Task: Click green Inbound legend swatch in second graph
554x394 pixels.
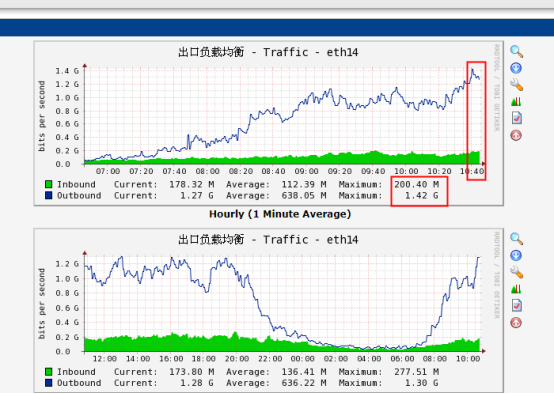Action: pyautogui.click(x=49, y=372)
